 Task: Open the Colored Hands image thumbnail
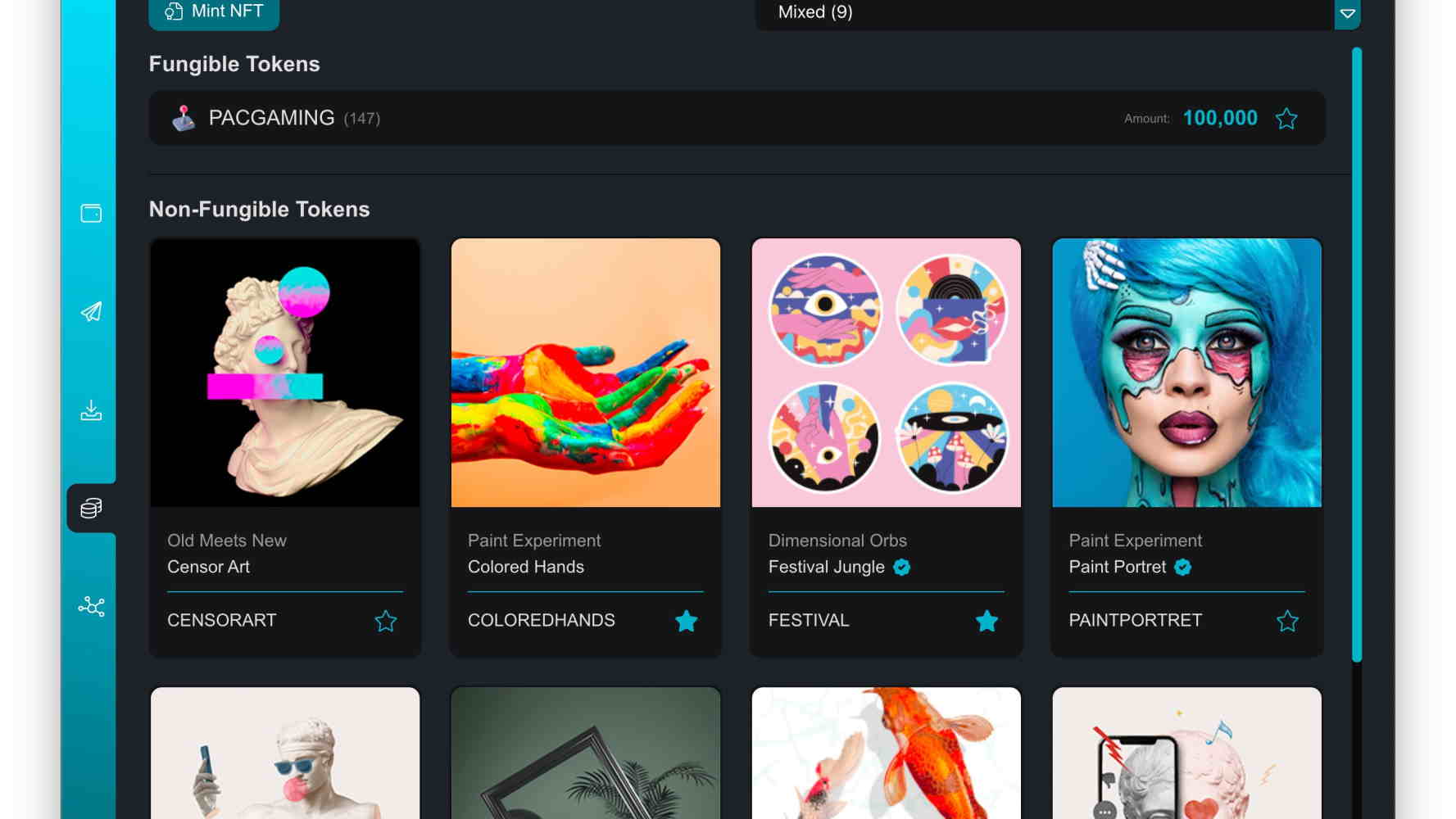(586, 373)
